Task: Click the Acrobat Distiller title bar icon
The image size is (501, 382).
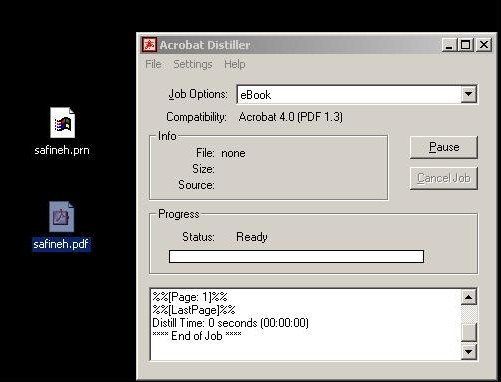Action: point(149,45)
